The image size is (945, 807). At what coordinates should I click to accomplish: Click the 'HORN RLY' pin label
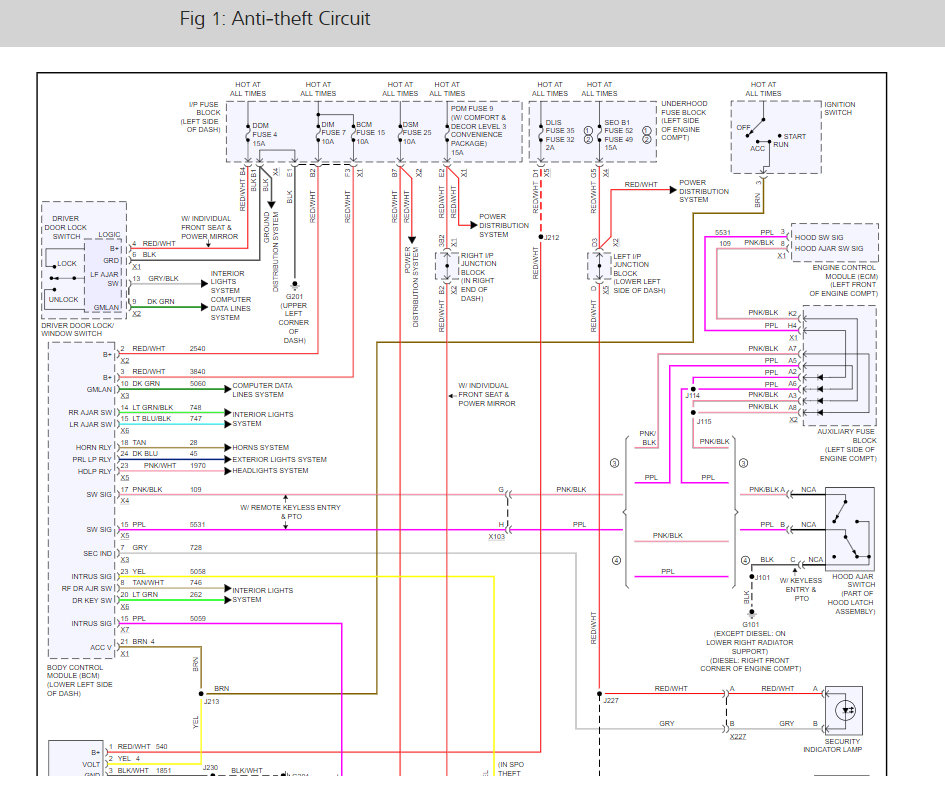[94, 447]
